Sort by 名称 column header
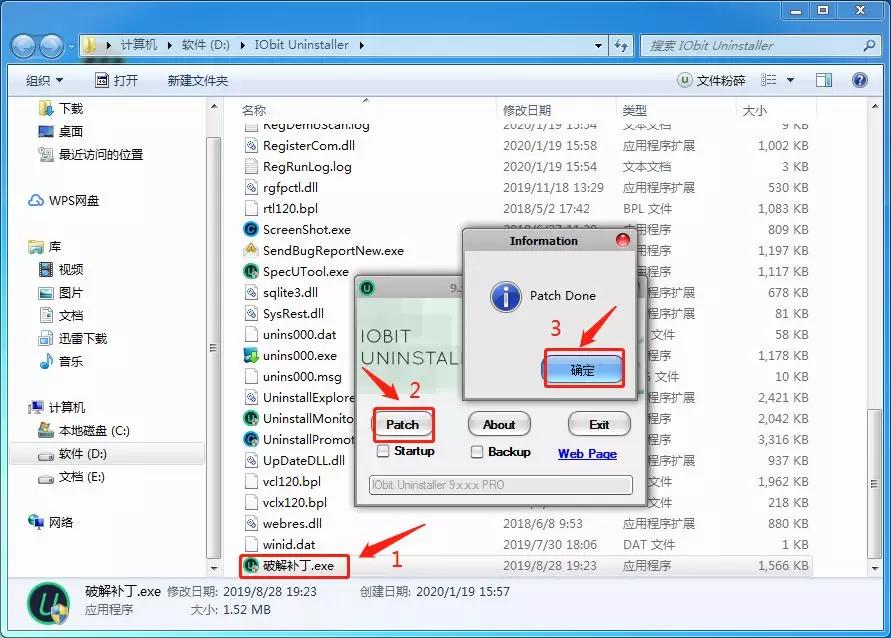The height and width of the screenshot is (638, 891). (x=254, y=110)
